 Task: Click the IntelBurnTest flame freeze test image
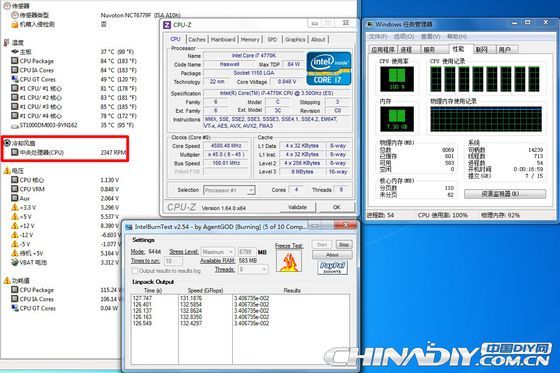click(289, 261)
